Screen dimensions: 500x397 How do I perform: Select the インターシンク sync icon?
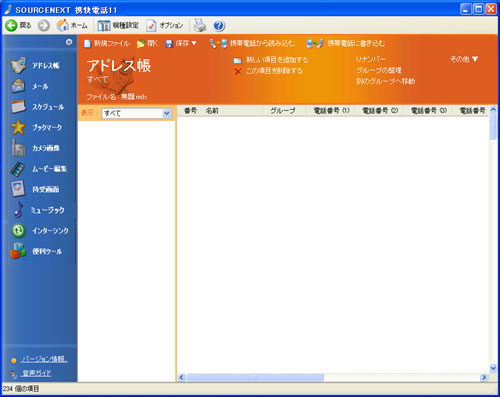click(x=18, y=230)
